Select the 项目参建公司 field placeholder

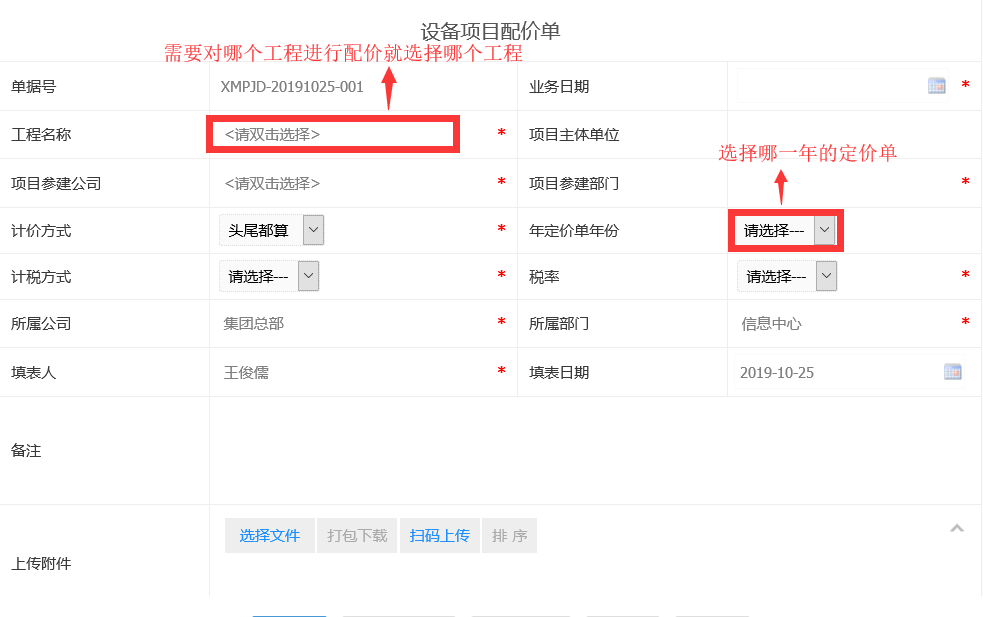point(272,183)
